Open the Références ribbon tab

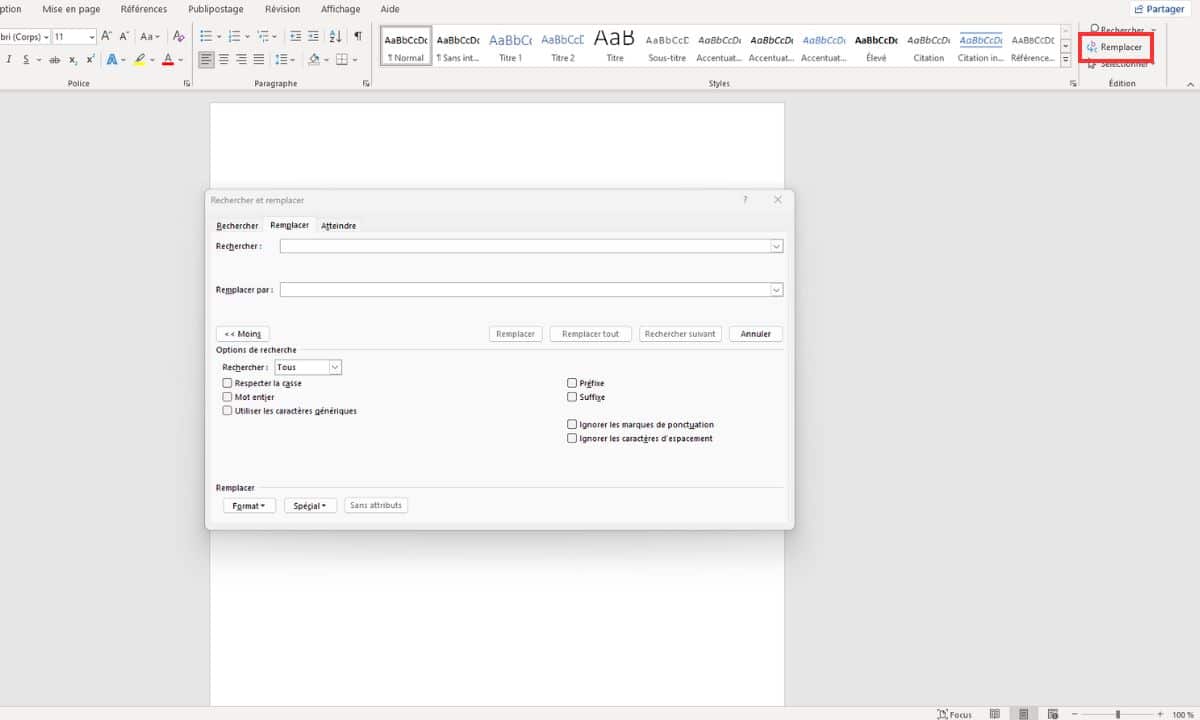pyautogui.click(x=144, y=9)
